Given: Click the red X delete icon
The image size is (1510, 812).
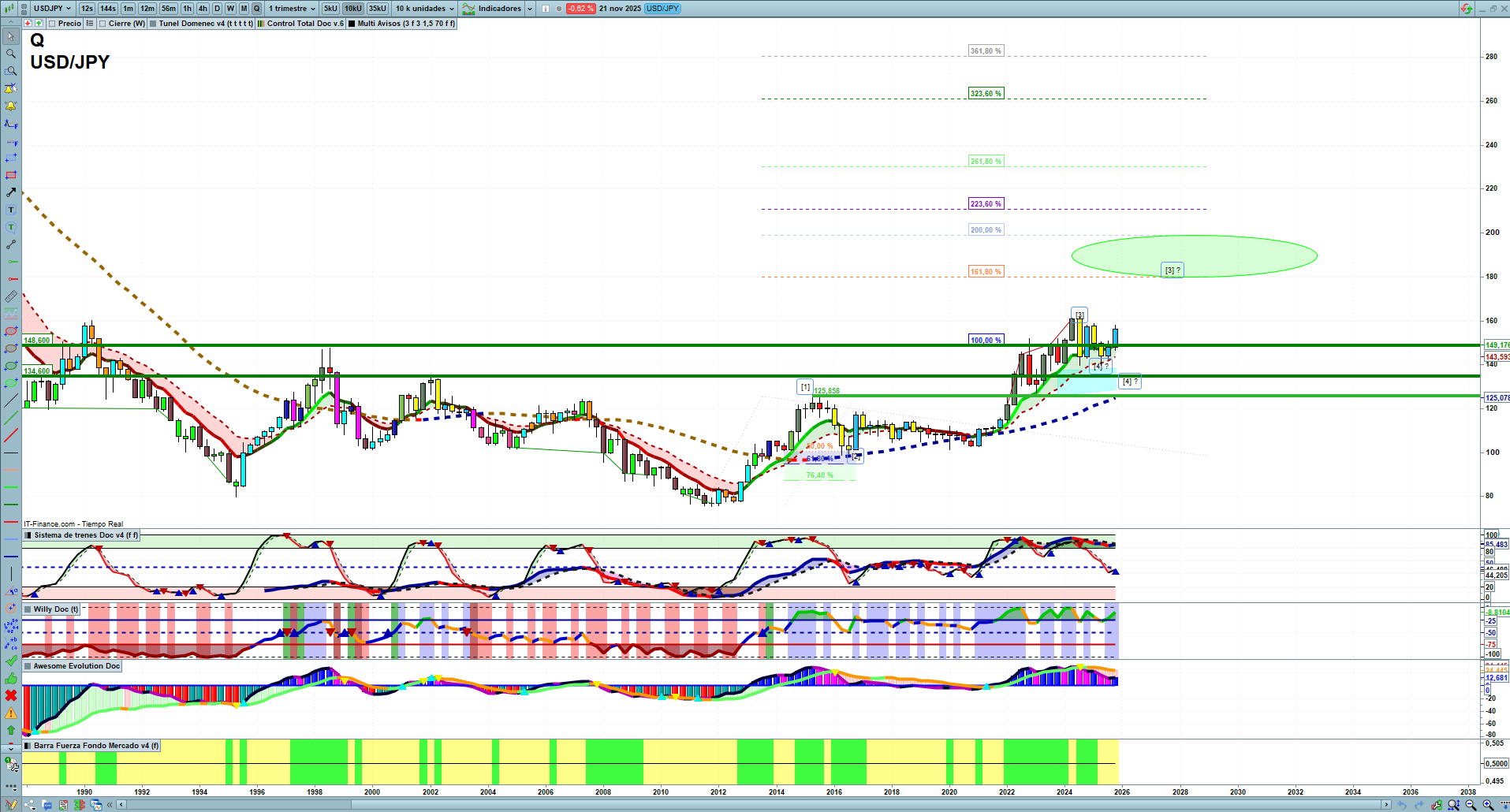Looking at the screenshot, I should click(11, 695).
